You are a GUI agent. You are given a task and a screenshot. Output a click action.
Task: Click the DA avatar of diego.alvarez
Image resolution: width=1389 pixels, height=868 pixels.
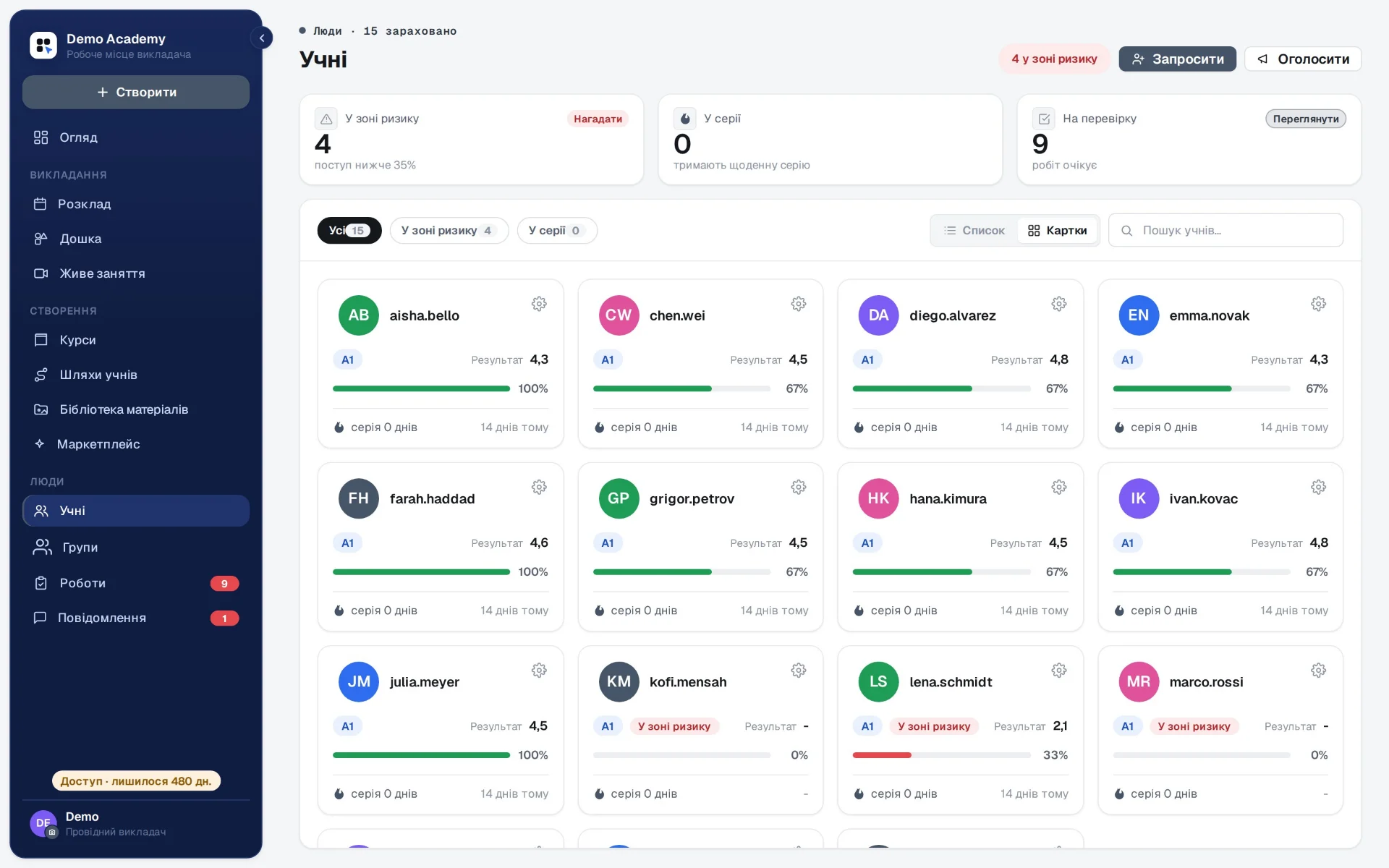coord(878,315)
